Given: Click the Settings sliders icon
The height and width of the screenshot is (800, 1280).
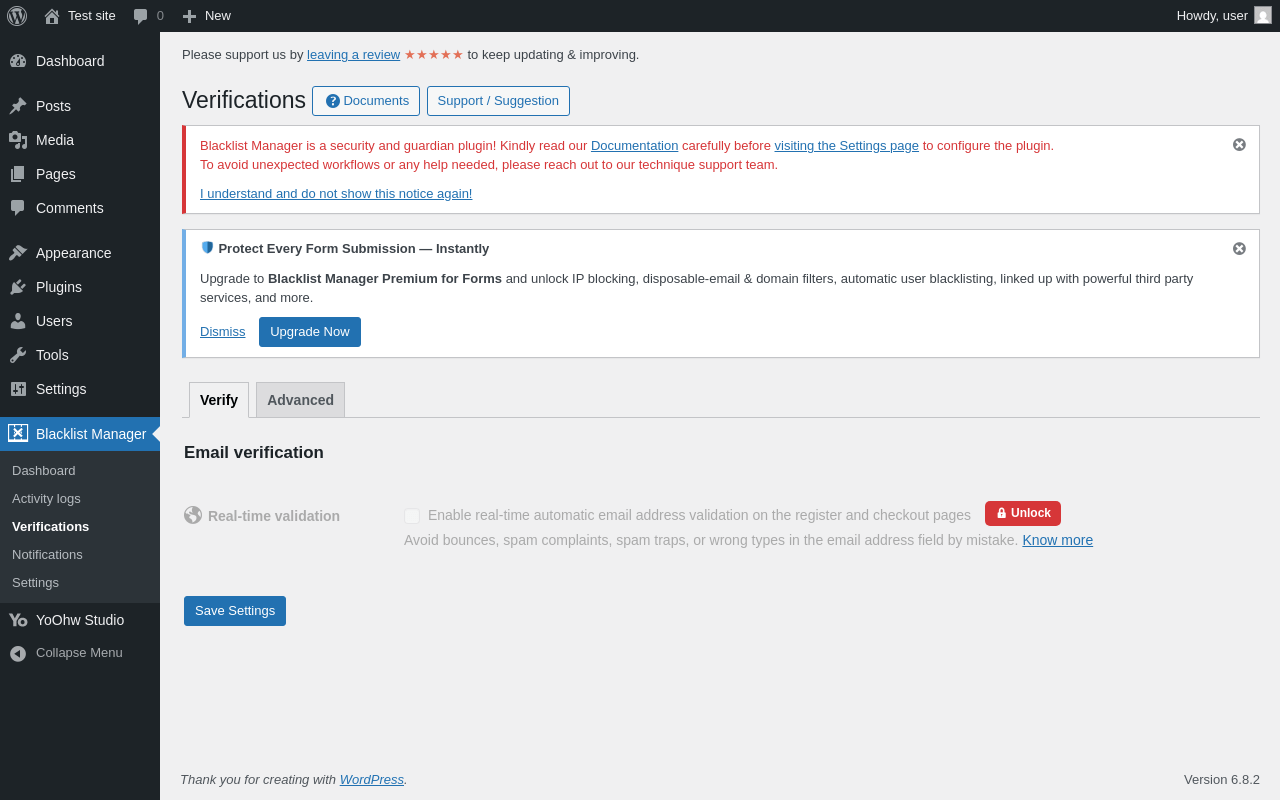Looking at the screenshot, I should pos(18,389).
